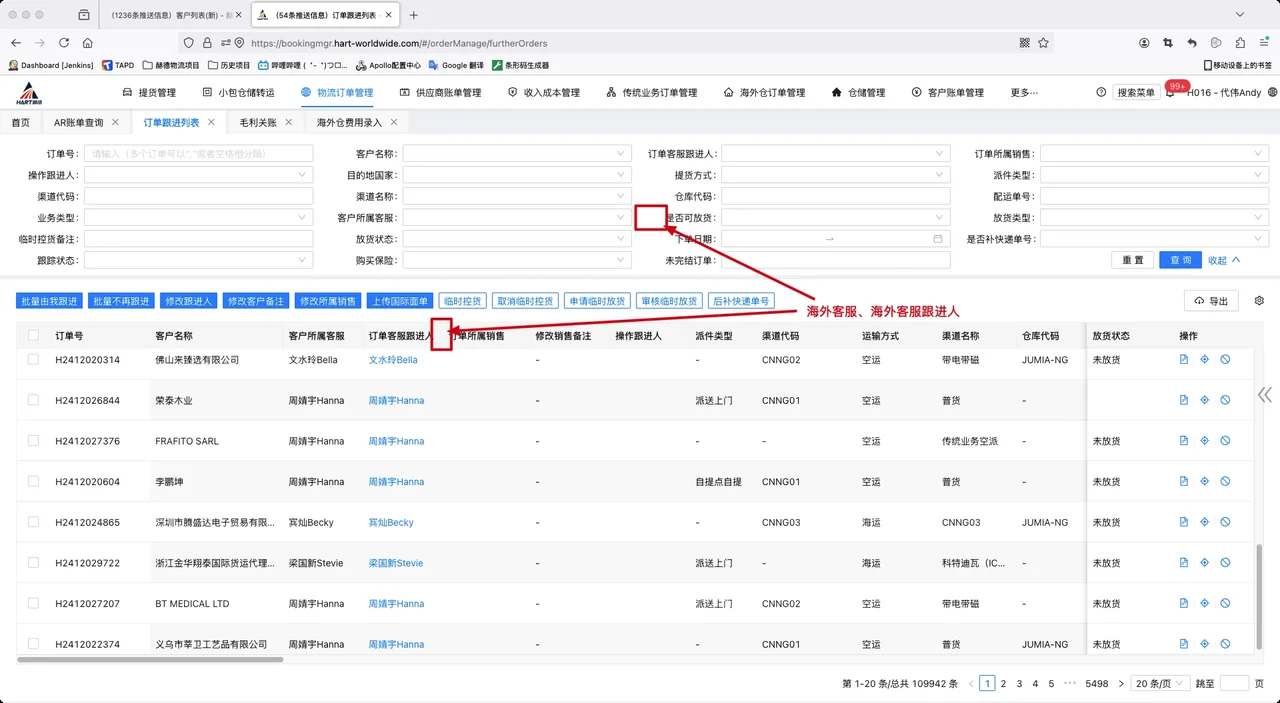
Task: Click the cancel circle icon for H2412027376
Action: click(1225, 441)
